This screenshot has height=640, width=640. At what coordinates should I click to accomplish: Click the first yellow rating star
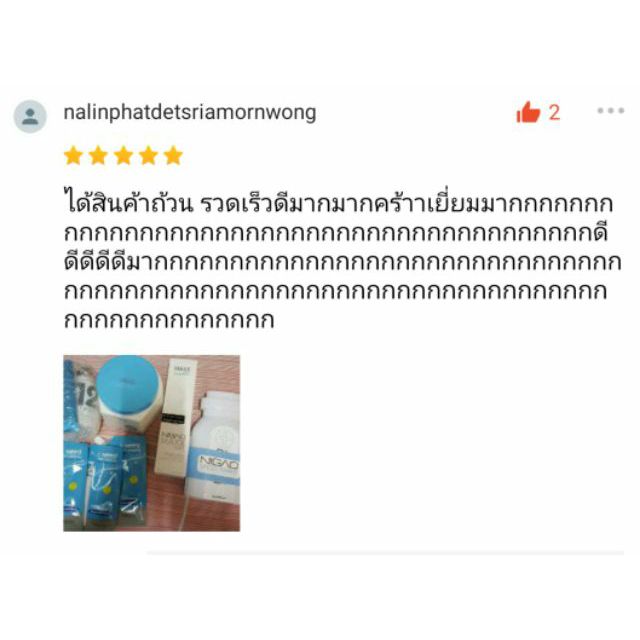(73, 156)
